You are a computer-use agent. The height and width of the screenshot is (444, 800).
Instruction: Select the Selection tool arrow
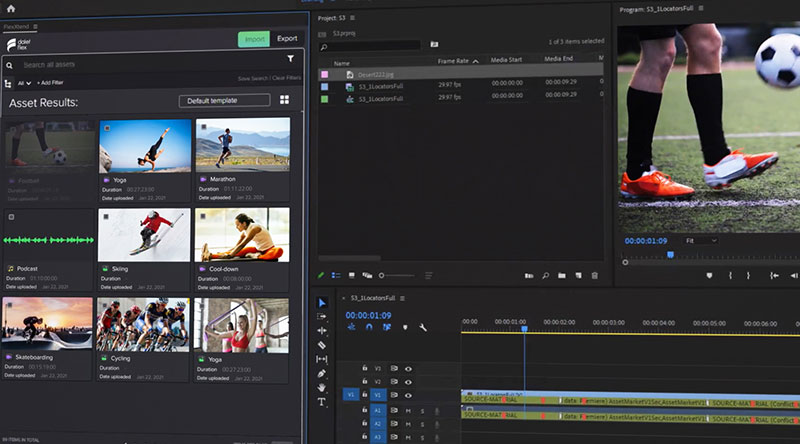point(322,303)
